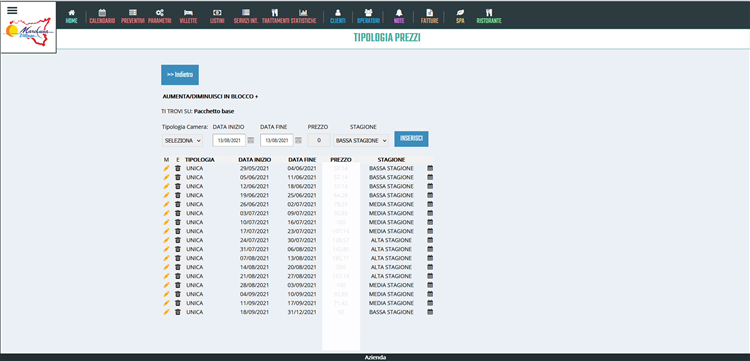
Task: Open calendar icon on row 19/06/2021
Action: (430, 195)
